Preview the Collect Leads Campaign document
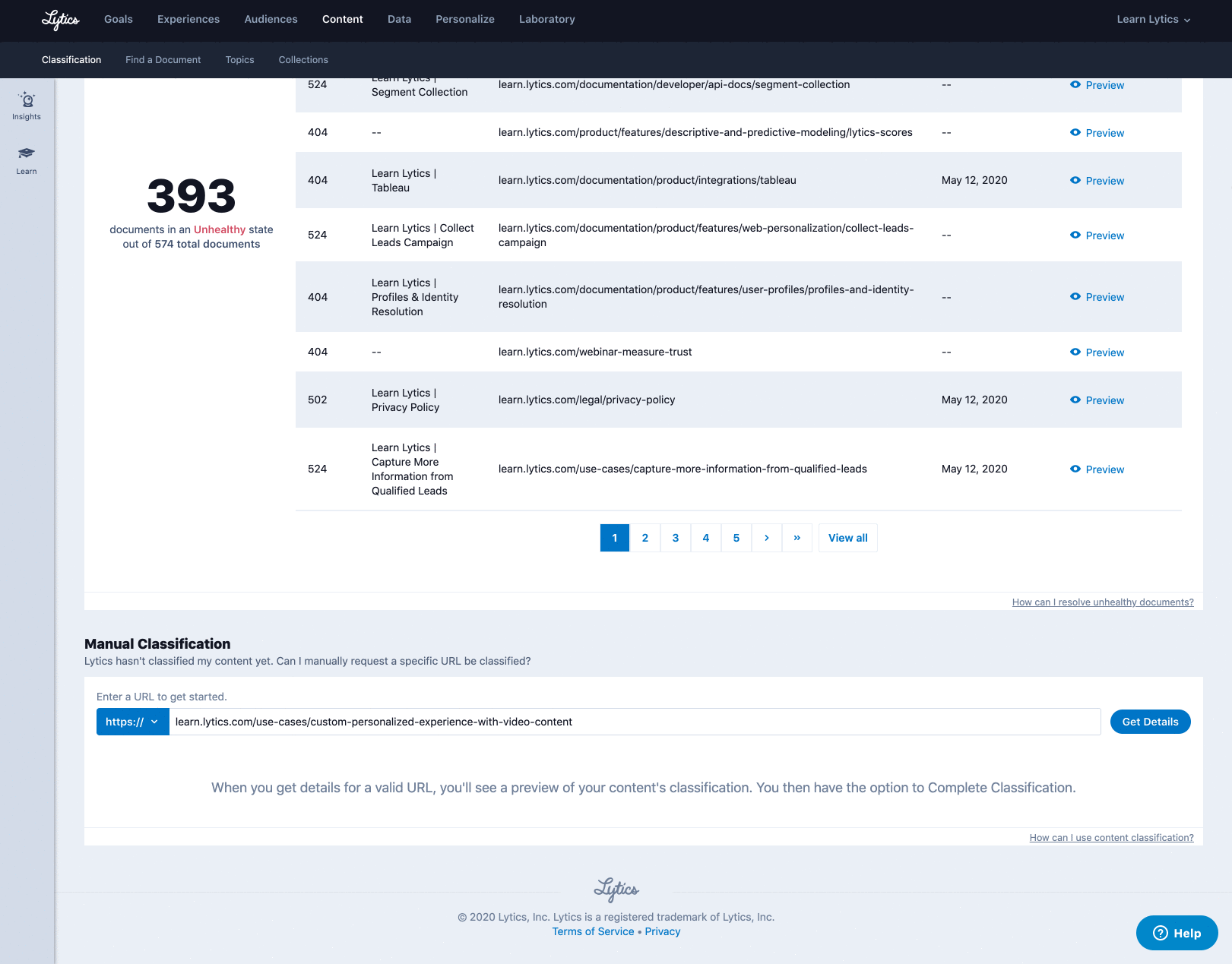 (x=1097, y=235)
